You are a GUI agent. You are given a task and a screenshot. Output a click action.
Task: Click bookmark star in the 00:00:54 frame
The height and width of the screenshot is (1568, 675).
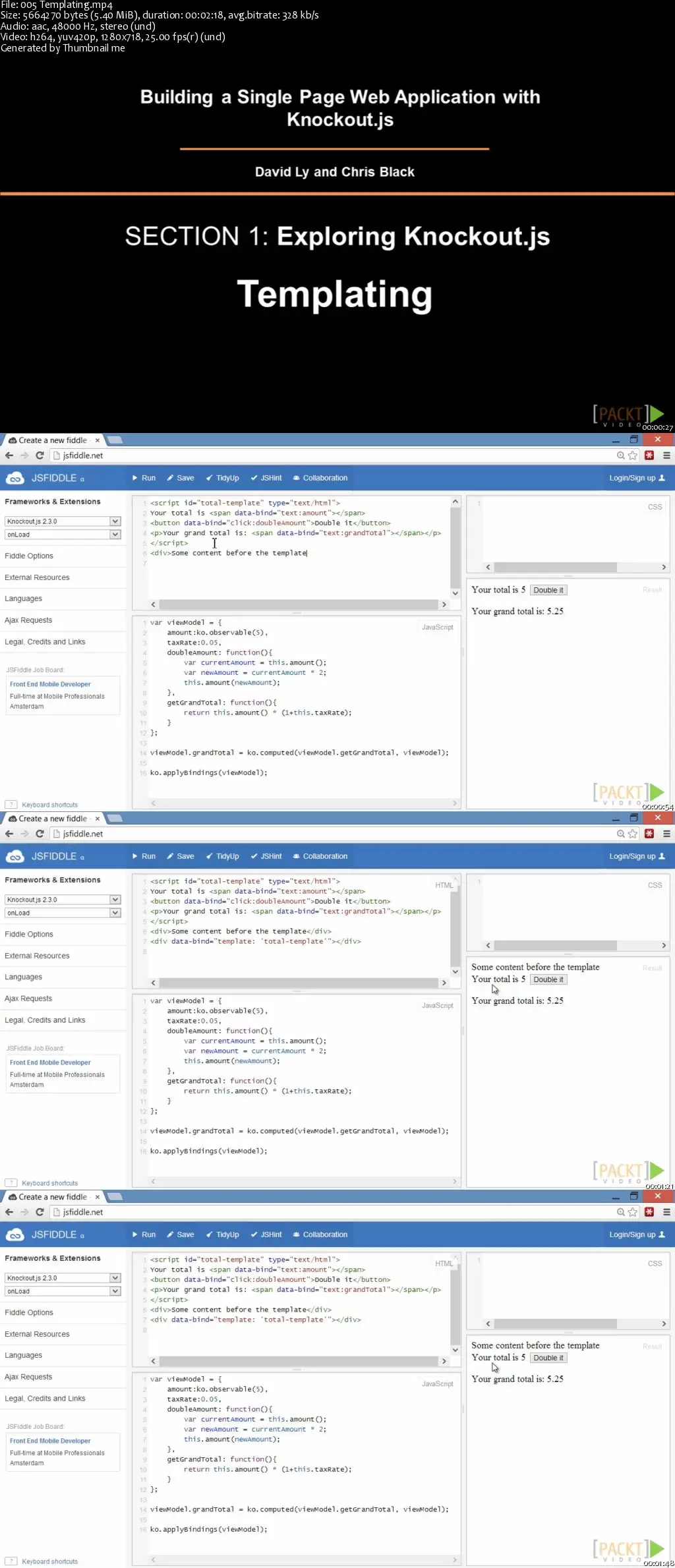tap(633, 455)
